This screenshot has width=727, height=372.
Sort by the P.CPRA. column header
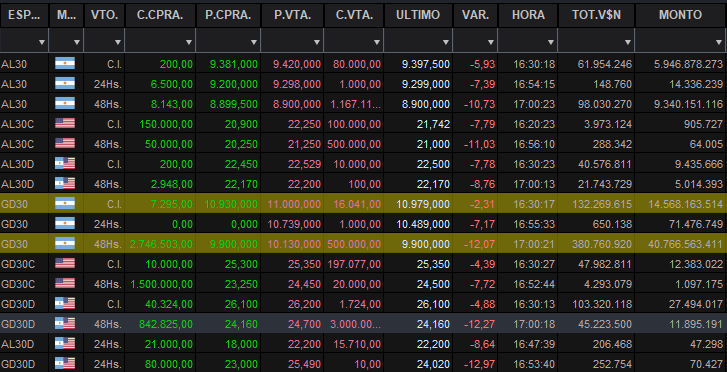(x=228, y=15)
